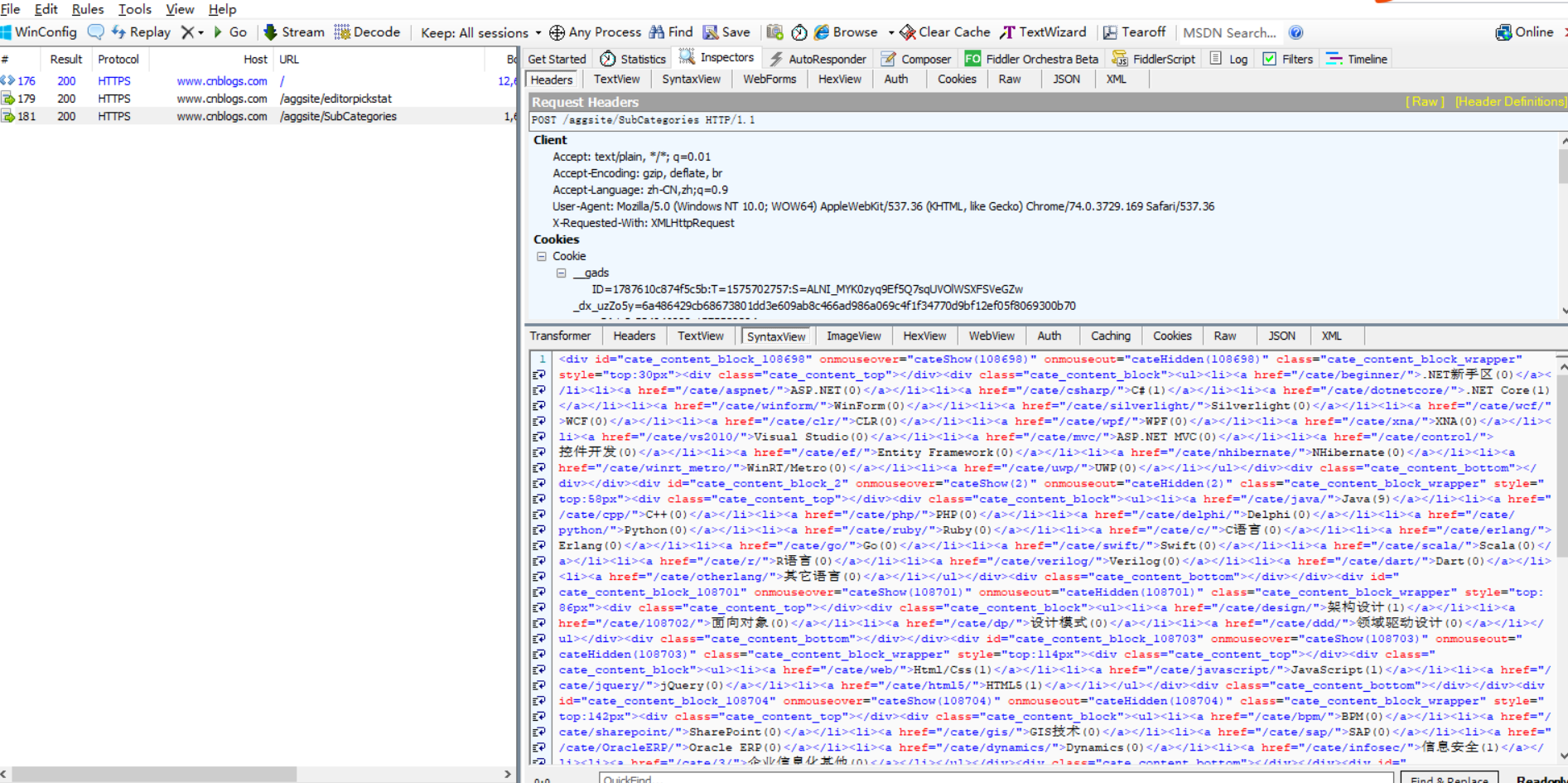
Task: Toggle Stream mode
Action: 294,32
